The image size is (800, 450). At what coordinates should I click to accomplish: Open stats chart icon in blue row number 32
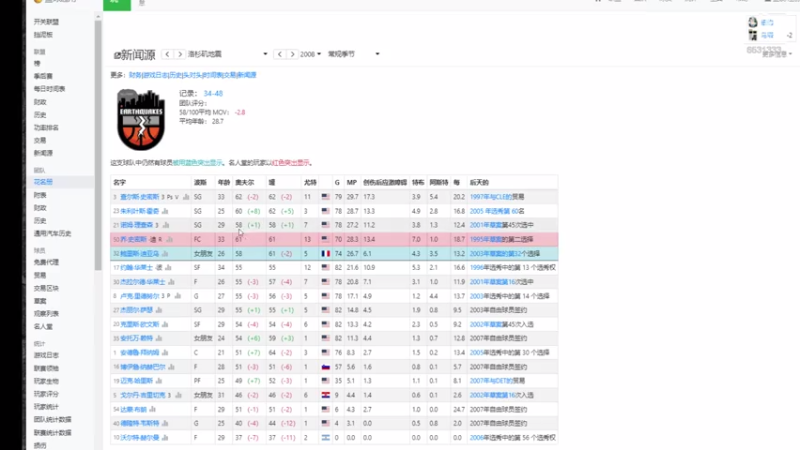[165, 254]
